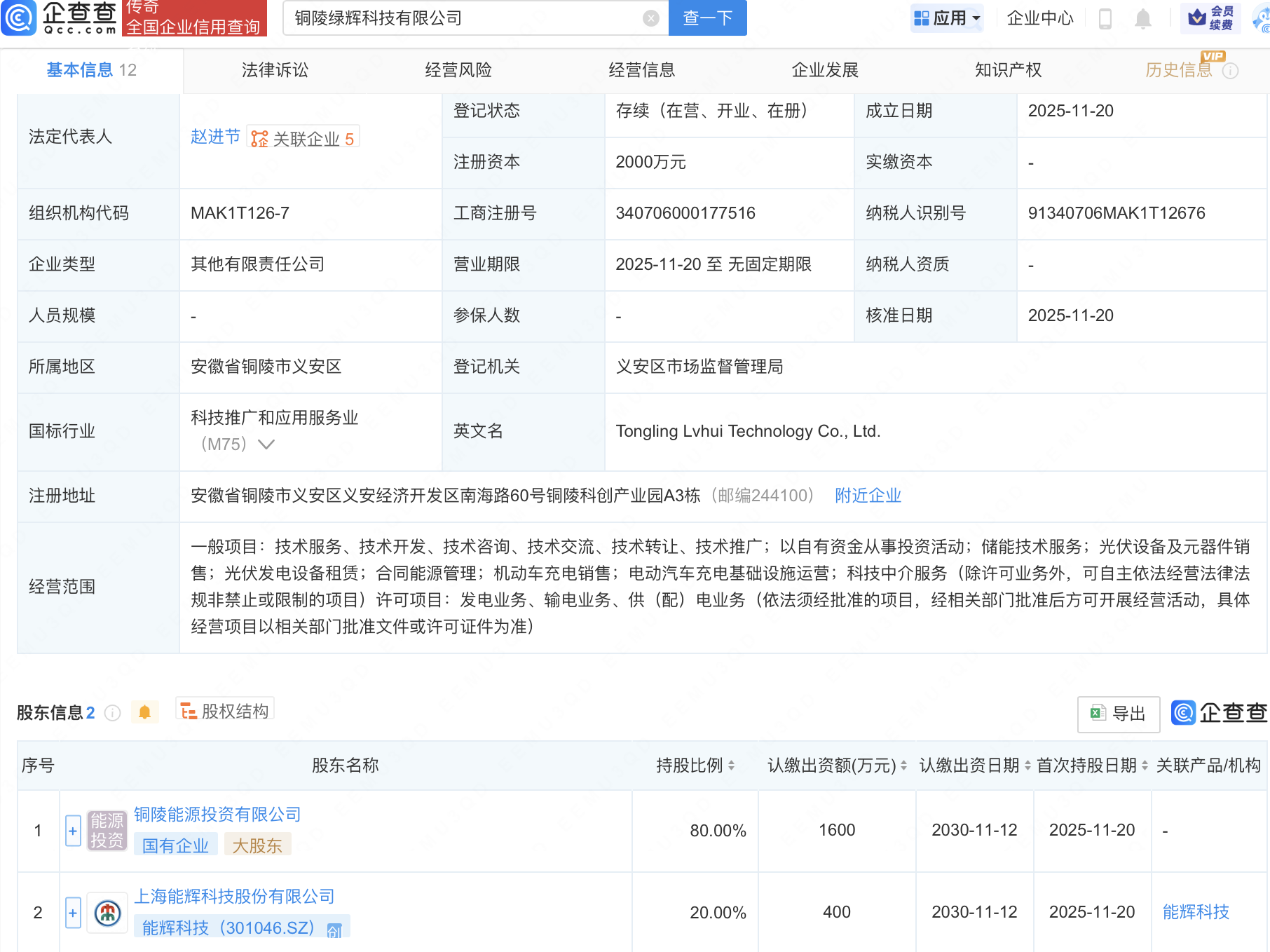Expand the 上海能辉科技 shareholder row

point(73,913)
